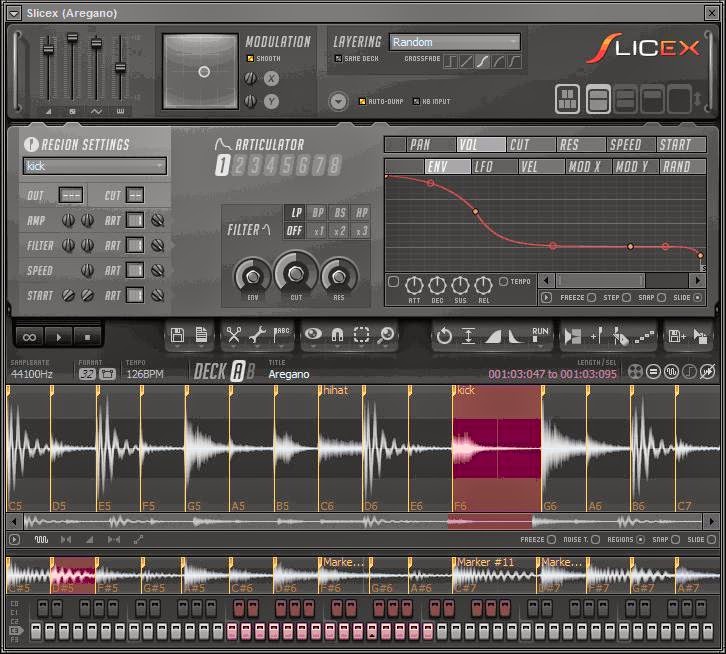Click the modulation X button
Screen dimensions: 726x654
click(x=271, y=79)
